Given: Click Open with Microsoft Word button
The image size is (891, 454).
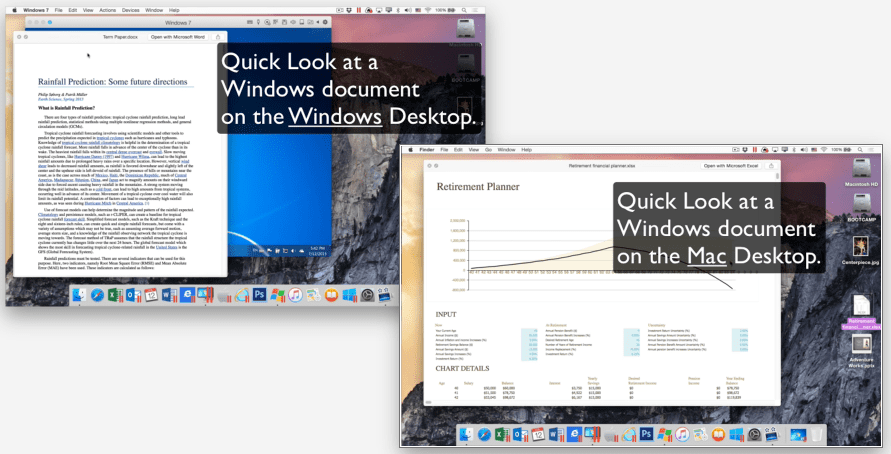Looking at the screenshot, I should pos(177,37).
